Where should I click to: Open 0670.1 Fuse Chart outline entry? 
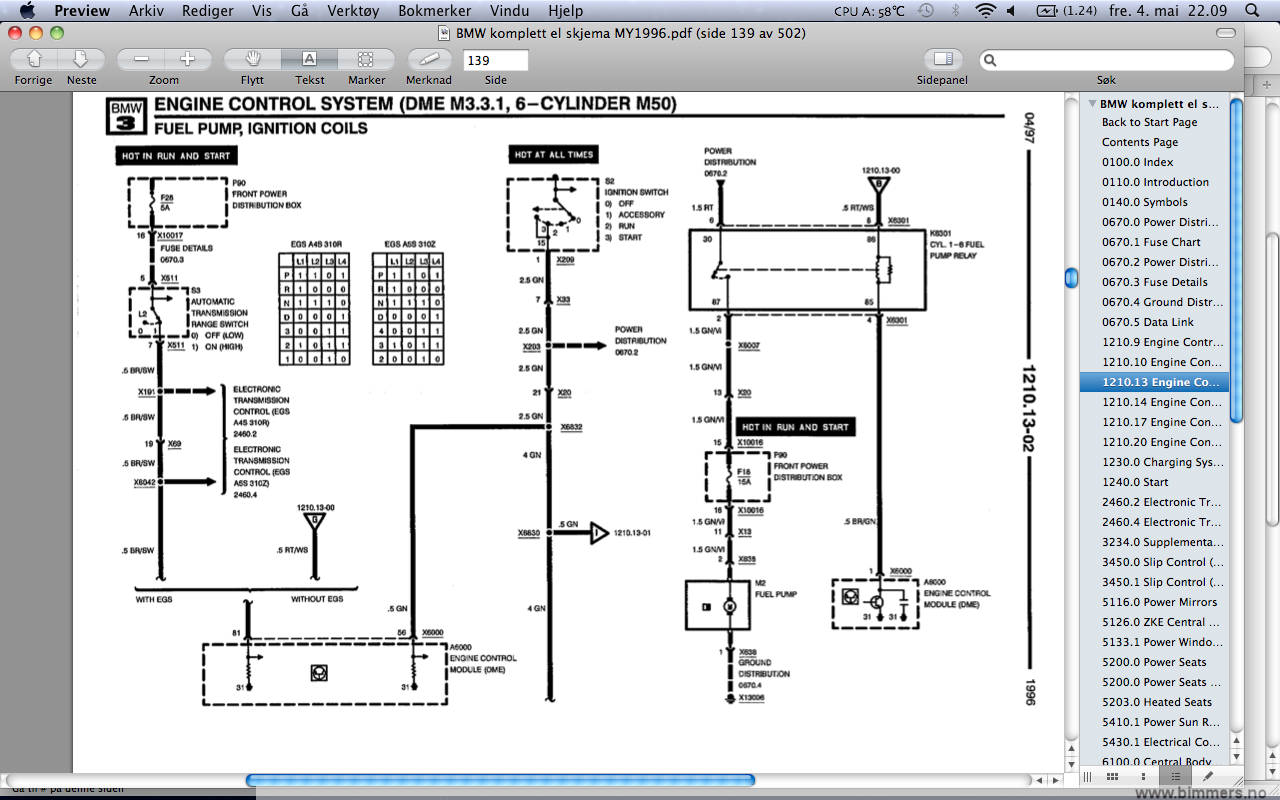(1151, 242)
